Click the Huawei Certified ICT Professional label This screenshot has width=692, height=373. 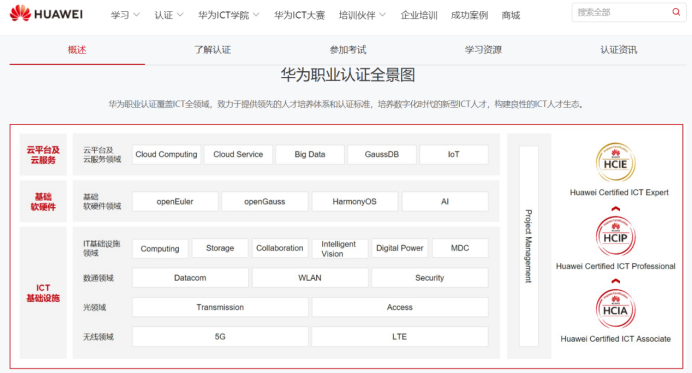pyautogui.click(x=616, y=266)
